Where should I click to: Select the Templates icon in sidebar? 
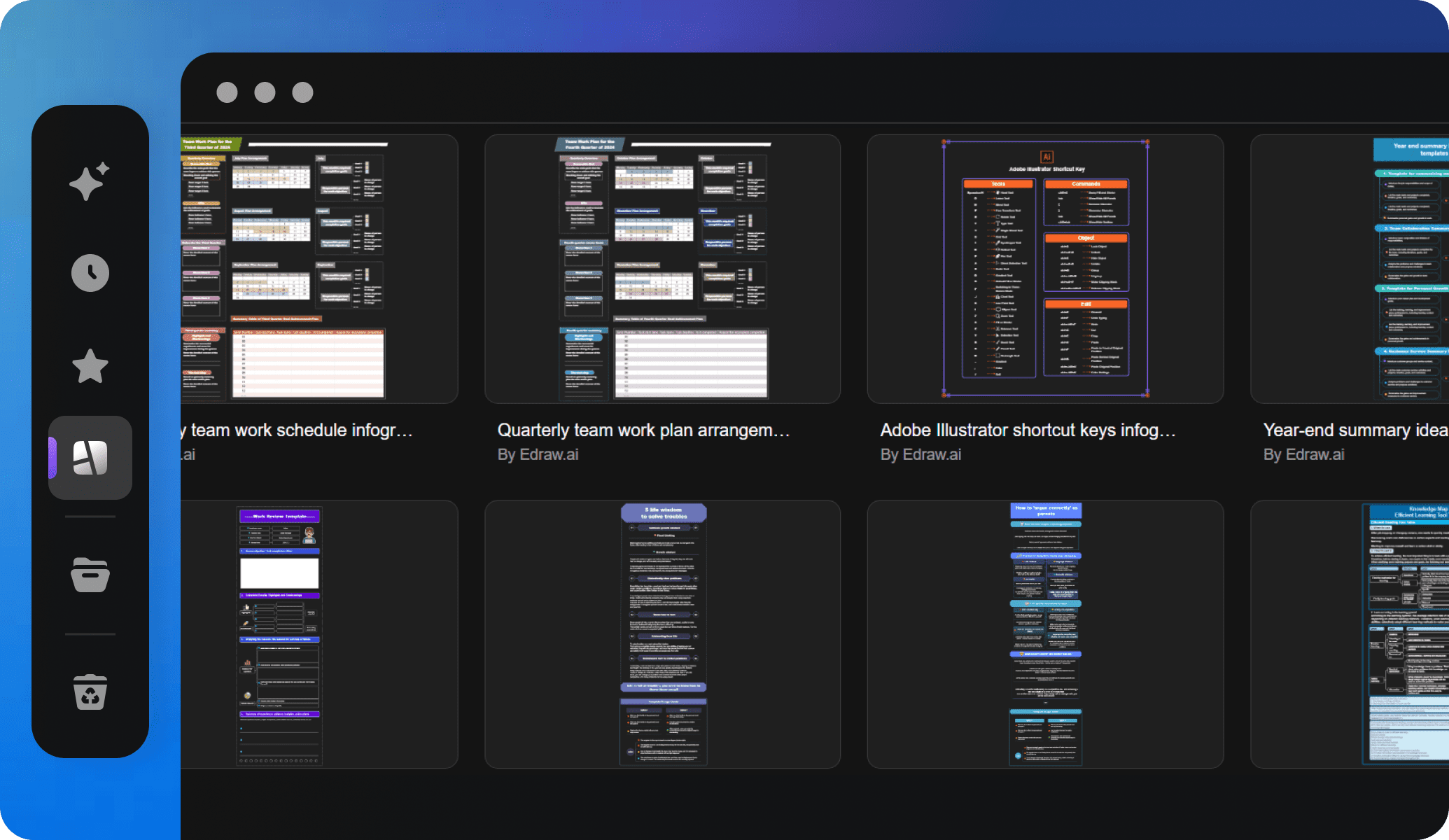coord(90,458)
